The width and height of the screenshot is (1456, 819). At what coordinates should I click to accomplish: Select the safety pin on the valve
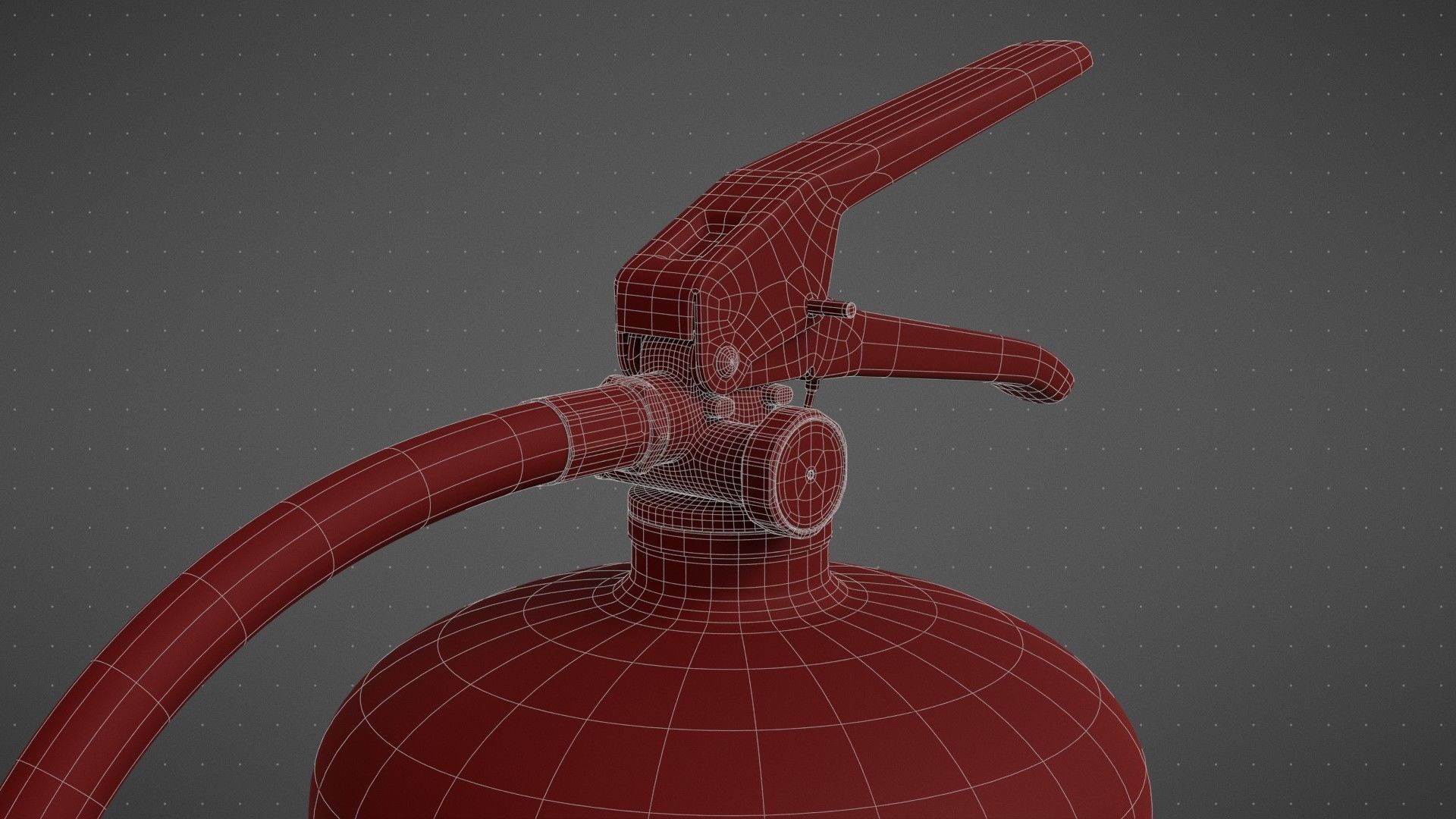pos(830,307)
